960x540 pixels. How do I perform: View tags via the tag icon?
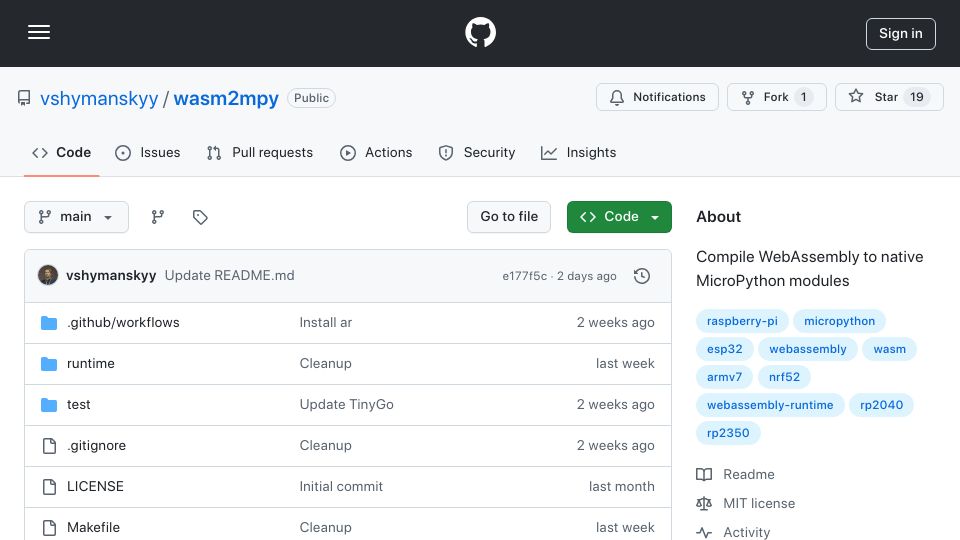(200, 217)
